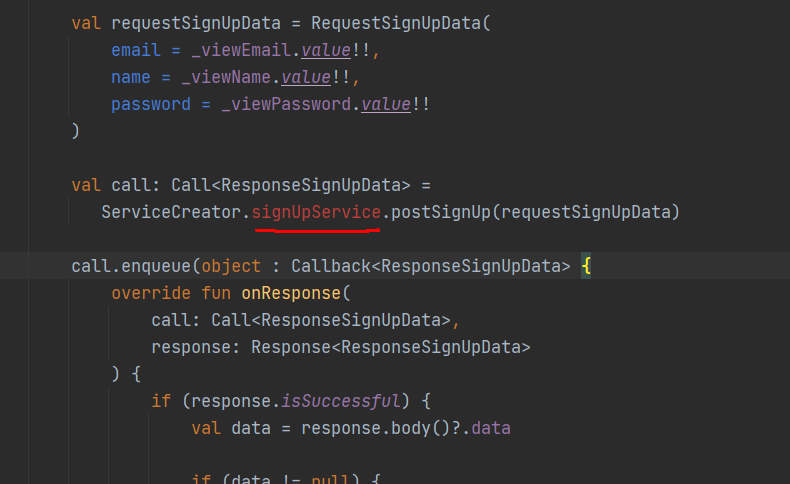
Task: Click response: Response<ResponseSignUpData> parameter
Action: tap(341, 348)
